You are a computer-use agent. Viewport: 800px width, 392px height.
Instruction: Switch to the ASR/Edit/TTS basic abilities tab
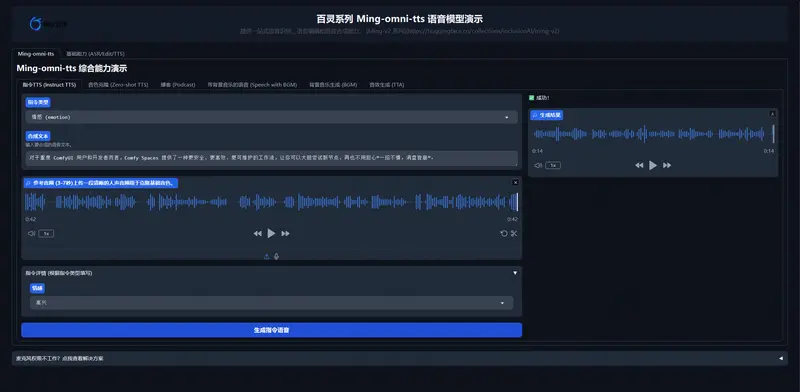point(95,54)
